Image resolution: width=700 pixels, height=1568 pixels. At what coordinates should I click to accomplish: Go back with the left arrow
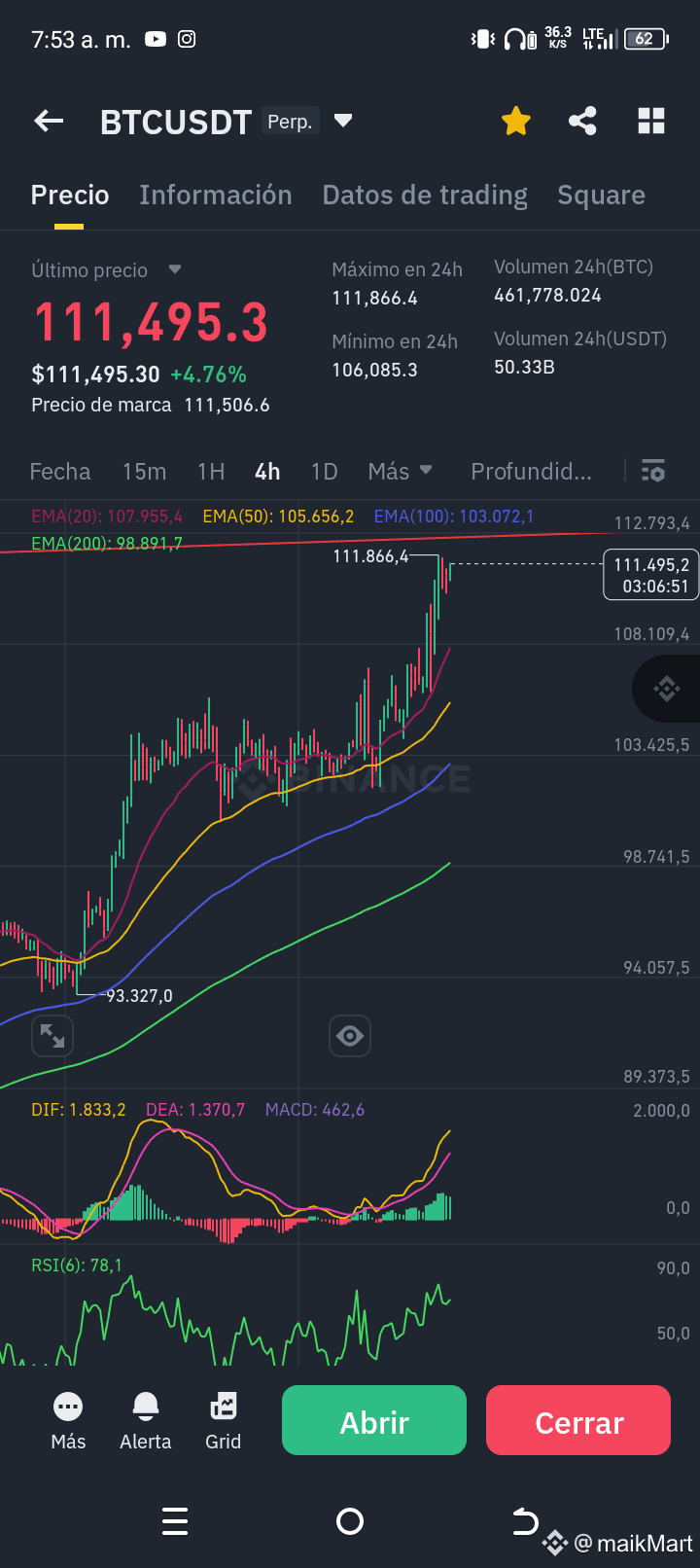[49, 122]
